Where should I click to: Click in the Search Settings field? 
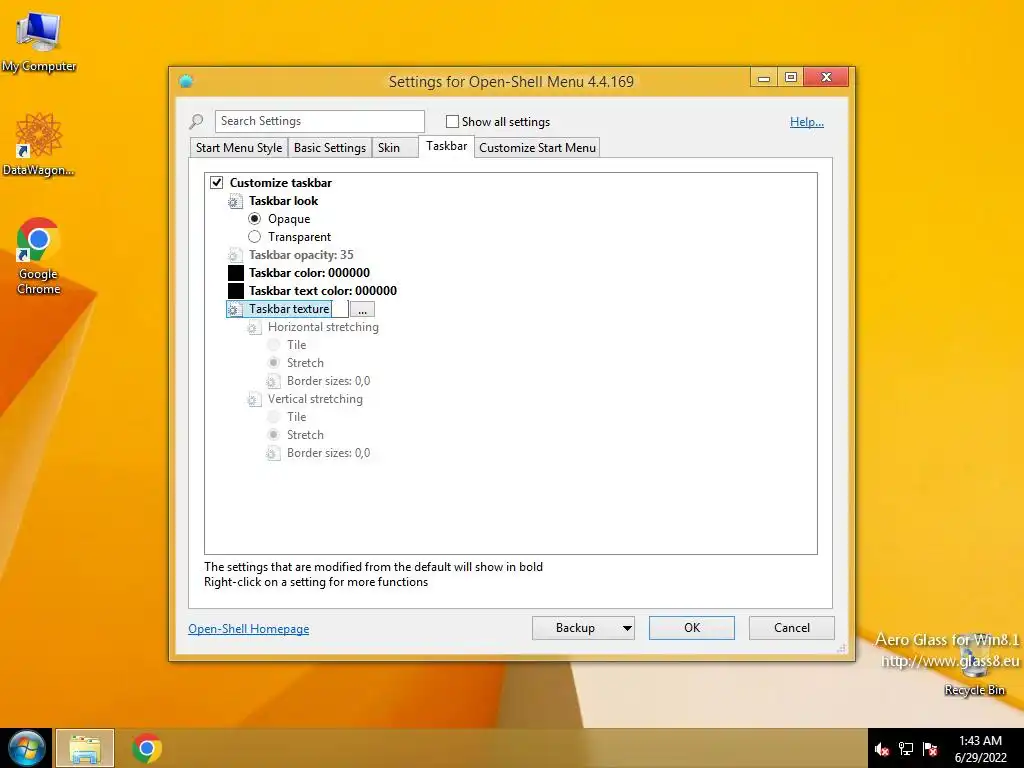pyautogui.click(x=319, y=121)
